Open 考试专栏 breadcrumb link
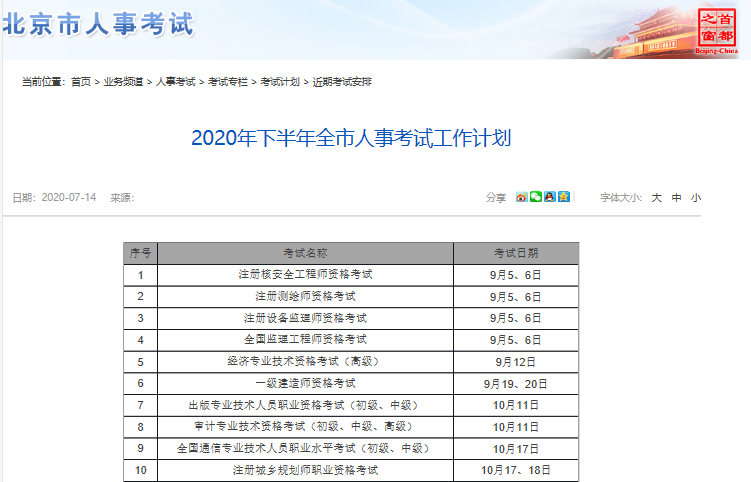The width and height of the screenshot is (751, 482). (228, 82)
